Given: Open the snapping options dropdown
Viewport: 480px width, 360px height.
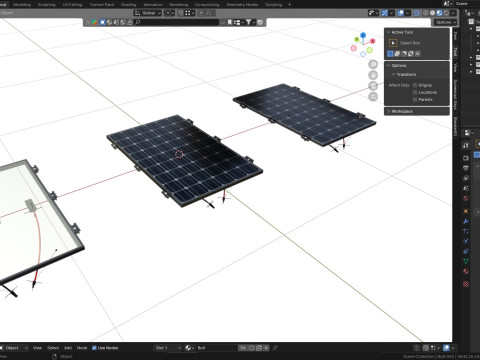Looking at the screenshot, I should (x=190, y=13).
